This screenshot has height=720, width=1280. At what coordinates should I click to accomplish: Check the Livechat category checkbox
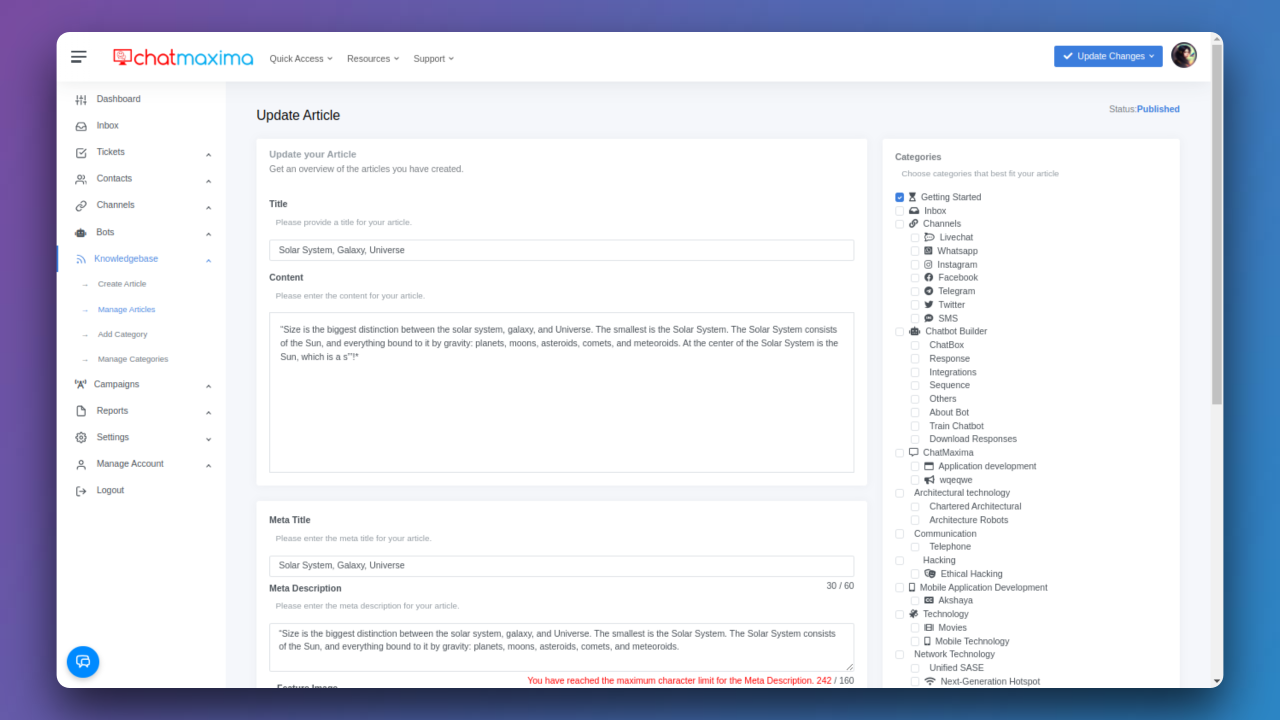tap(915, 238)
